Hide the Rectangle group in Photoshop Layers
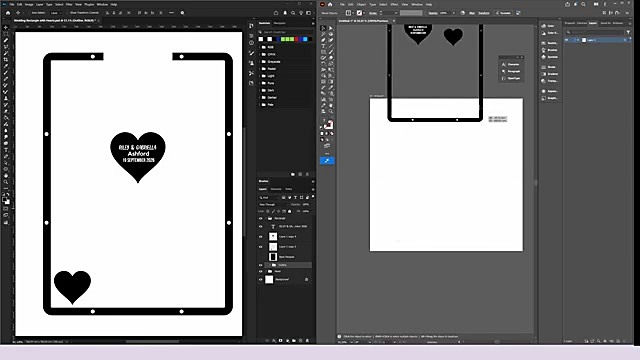The width and height of the screenshot is (640, 360). tap(261, 218)
